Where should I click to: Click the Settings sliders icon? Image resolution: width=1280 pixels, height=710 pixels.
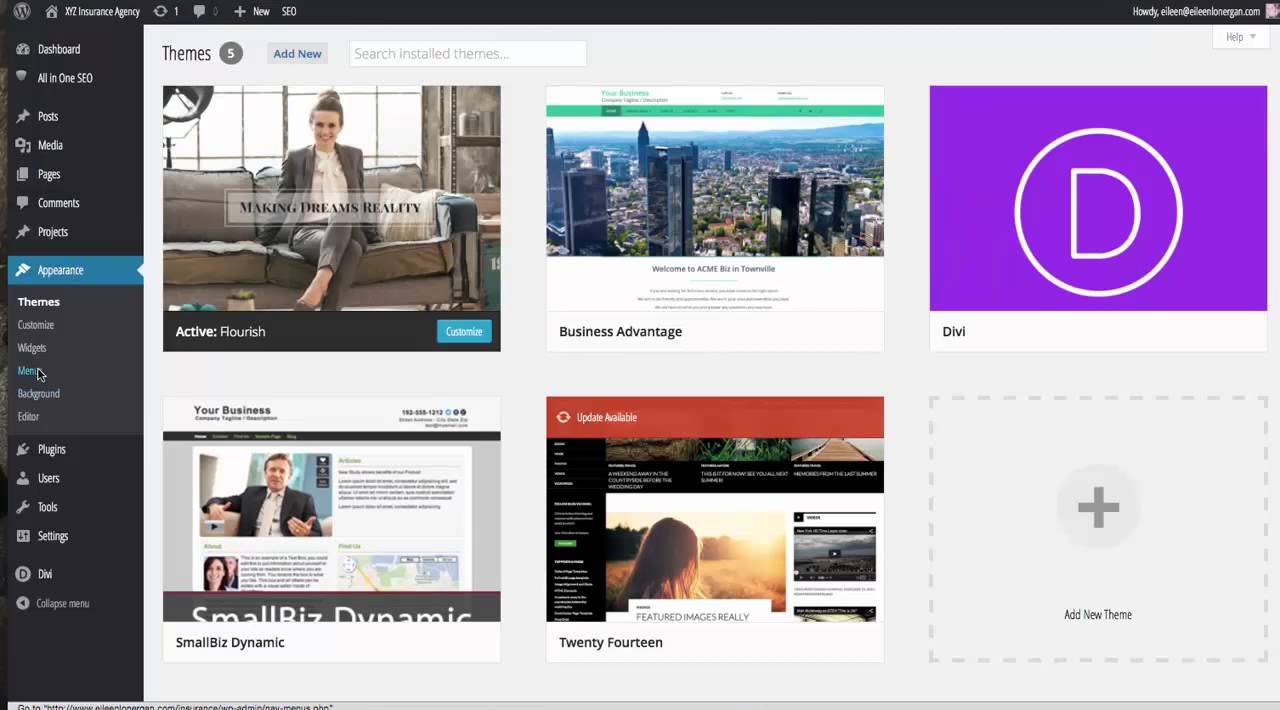click(23, 536)
